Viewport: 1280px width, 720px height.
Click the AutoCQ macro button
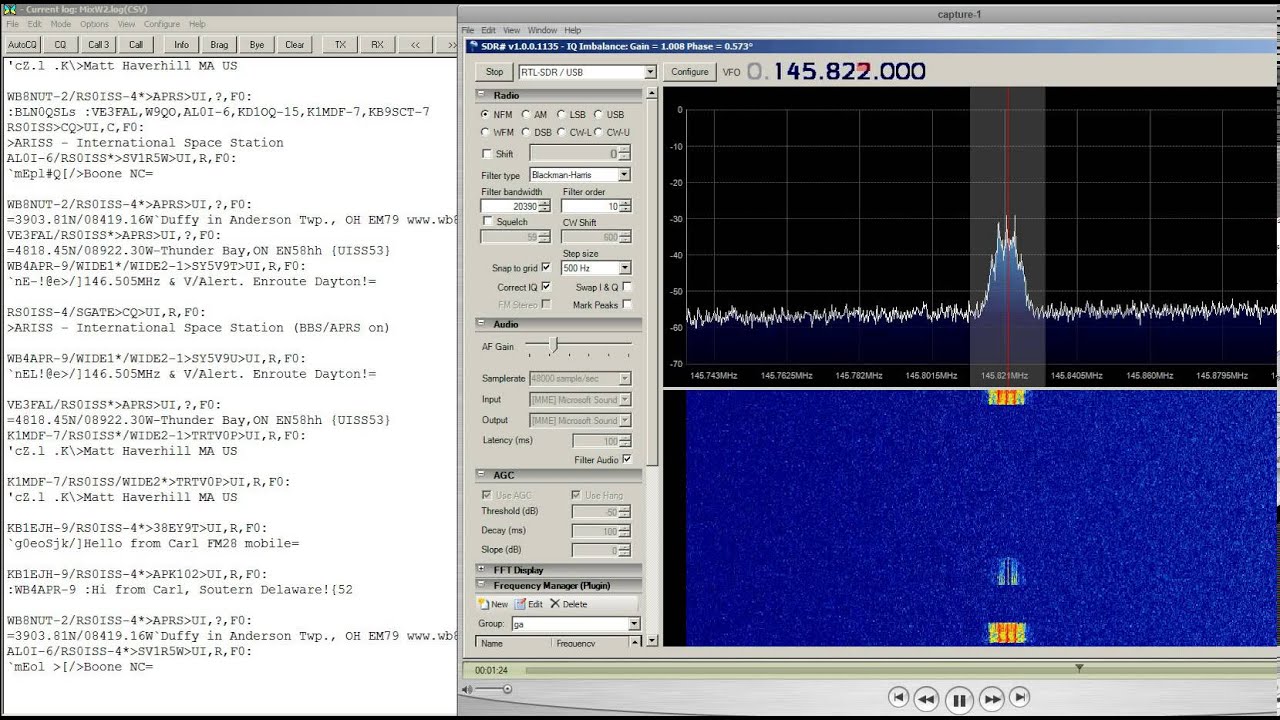pyautogui.click(x=22, y=45)
